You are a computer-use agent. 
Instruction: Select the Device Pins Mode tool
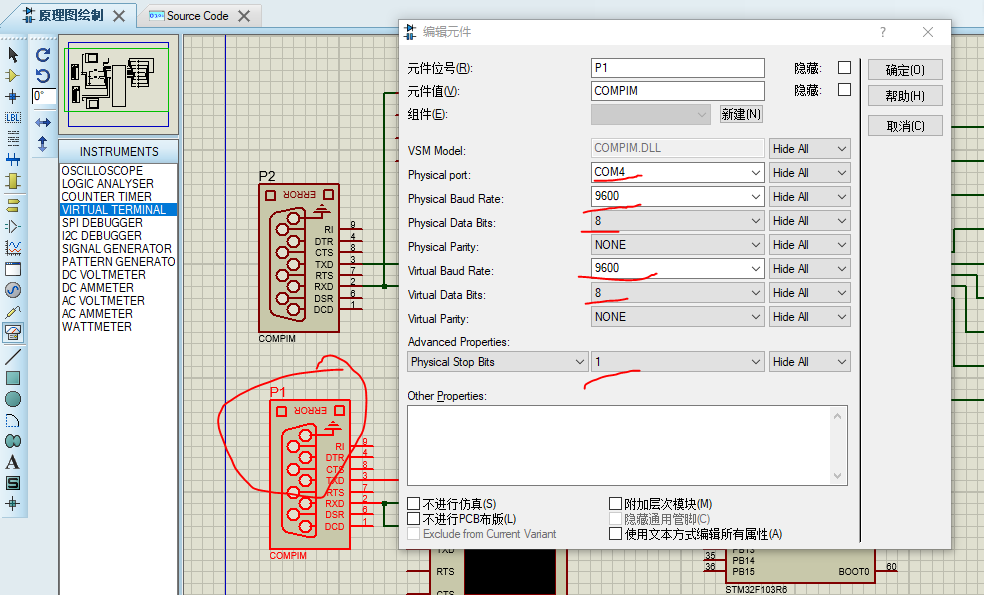(x=13, y=226)
